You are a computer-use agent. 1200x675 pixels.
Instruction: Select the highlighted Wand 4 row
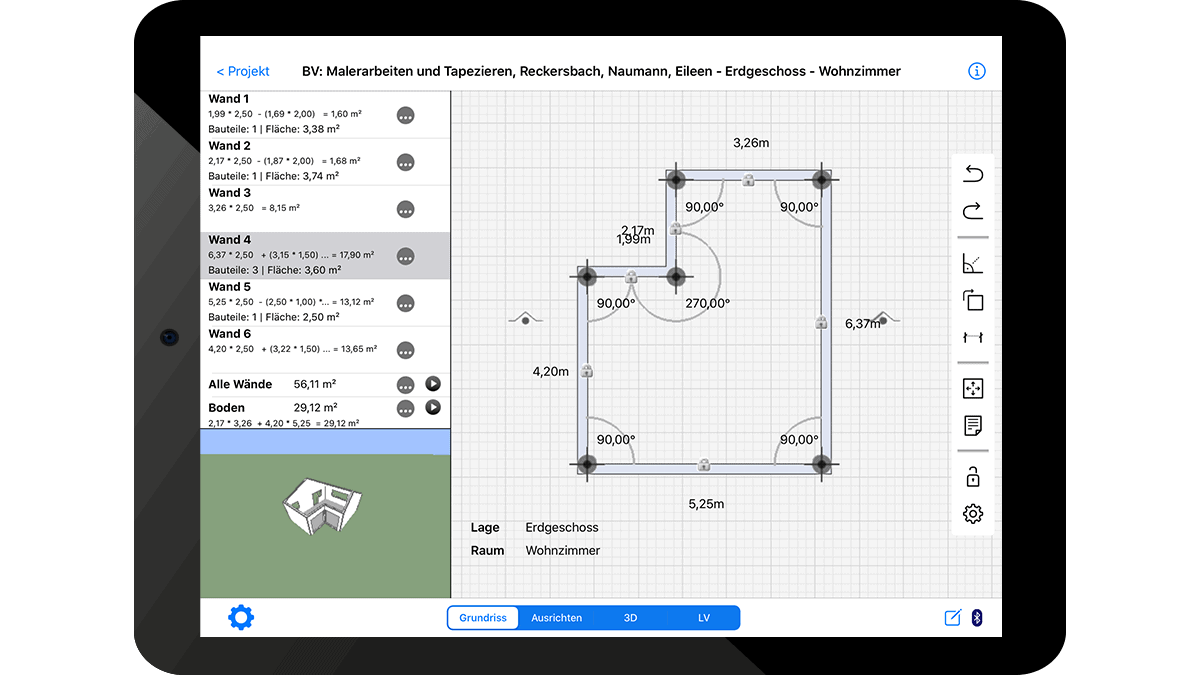coord(326,256)
